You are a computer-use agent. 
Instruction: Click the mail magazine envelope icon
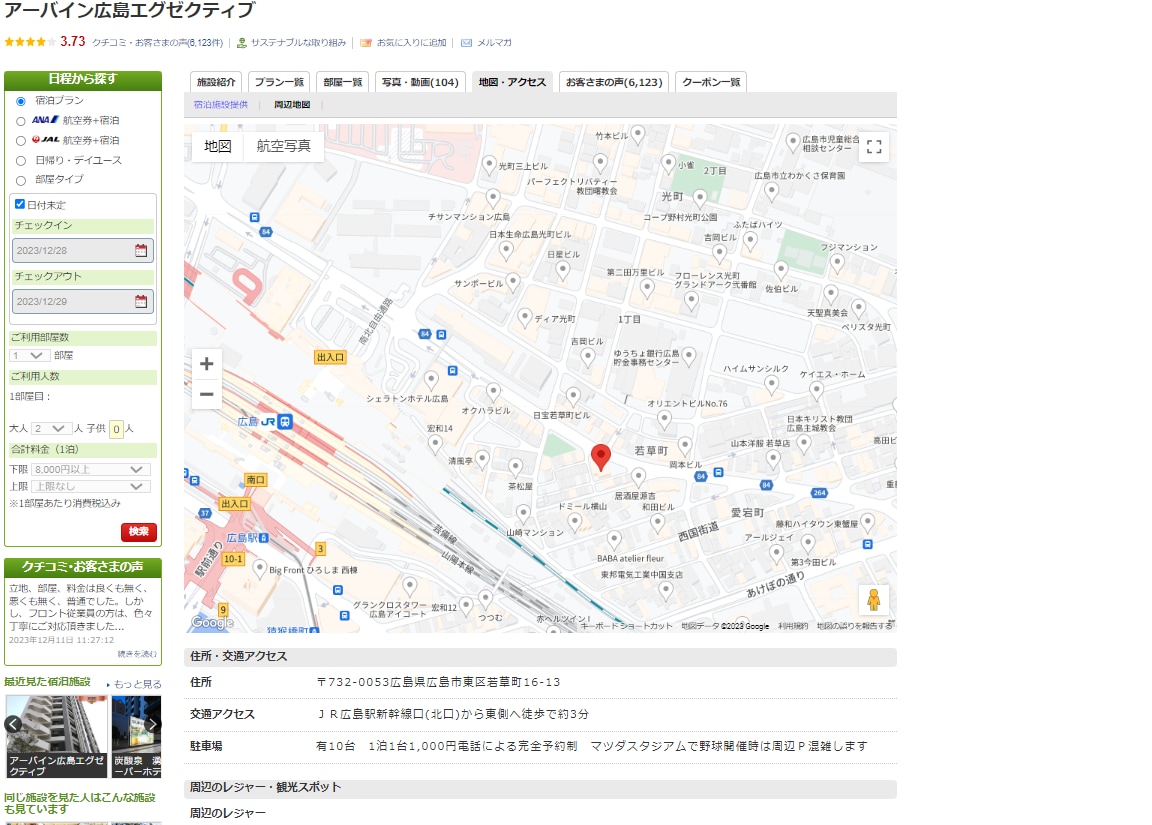click(x=466, y=43)
